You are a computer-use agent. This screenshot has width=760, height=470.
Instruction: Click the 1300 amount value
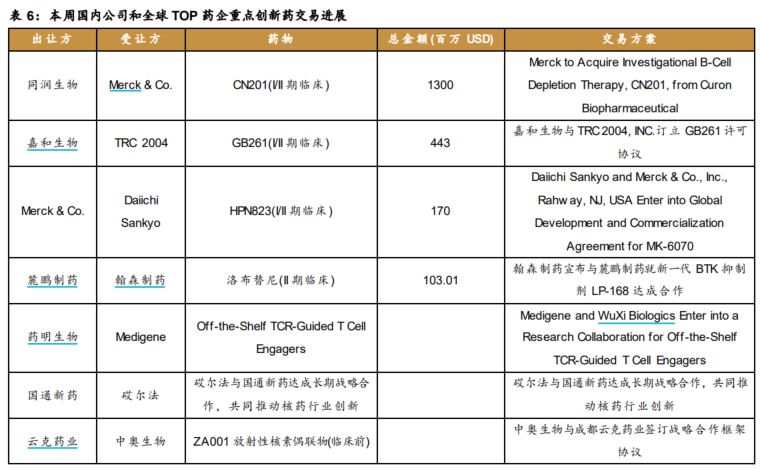(440, 85)
